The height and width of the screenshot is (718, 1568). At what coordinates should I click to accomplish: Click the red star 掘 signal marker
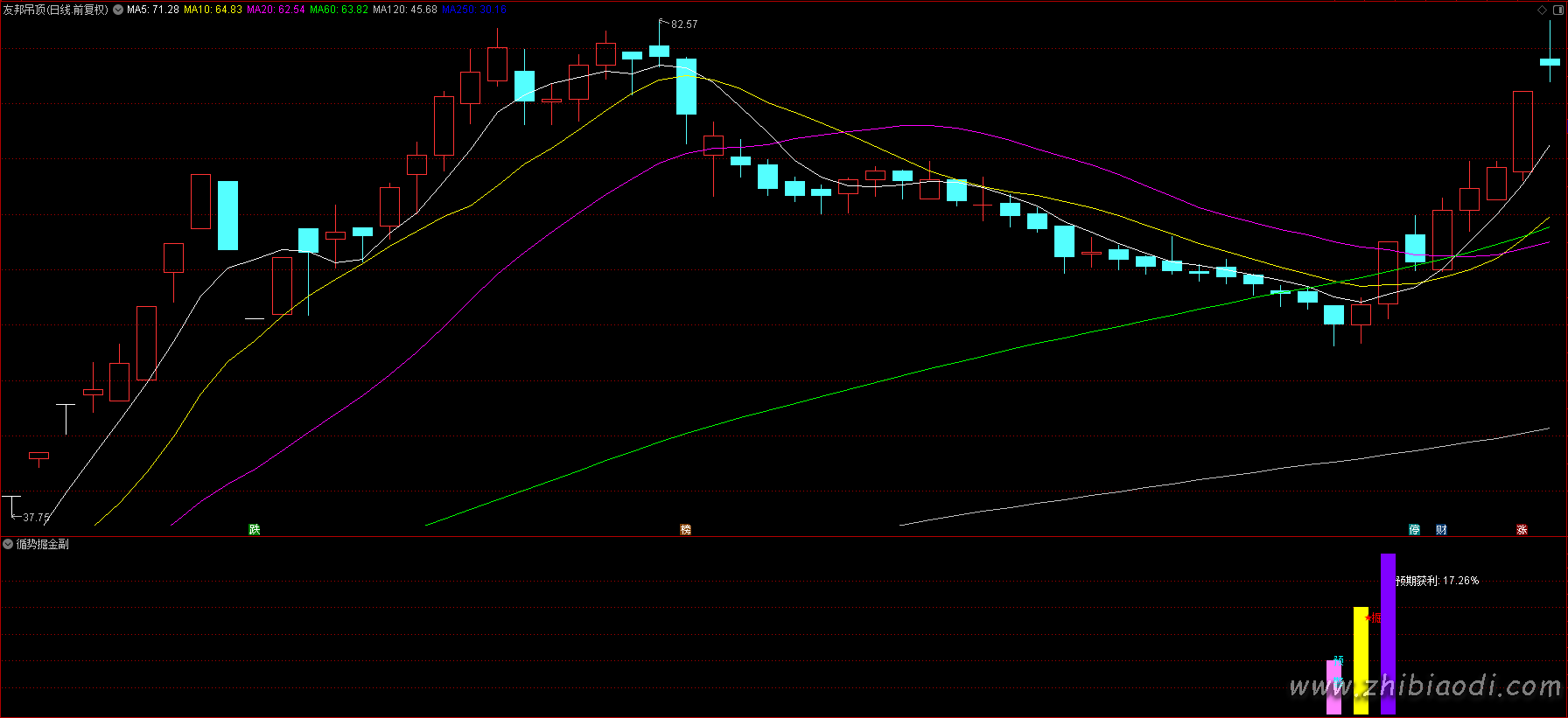coord(1373,618)
